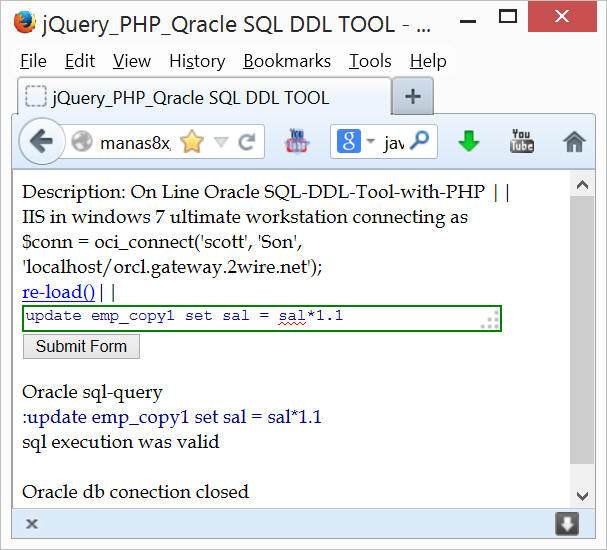Click in the SQL query text field
The width and height of the screenshot is (607, 550).
(x=250, y=318)
